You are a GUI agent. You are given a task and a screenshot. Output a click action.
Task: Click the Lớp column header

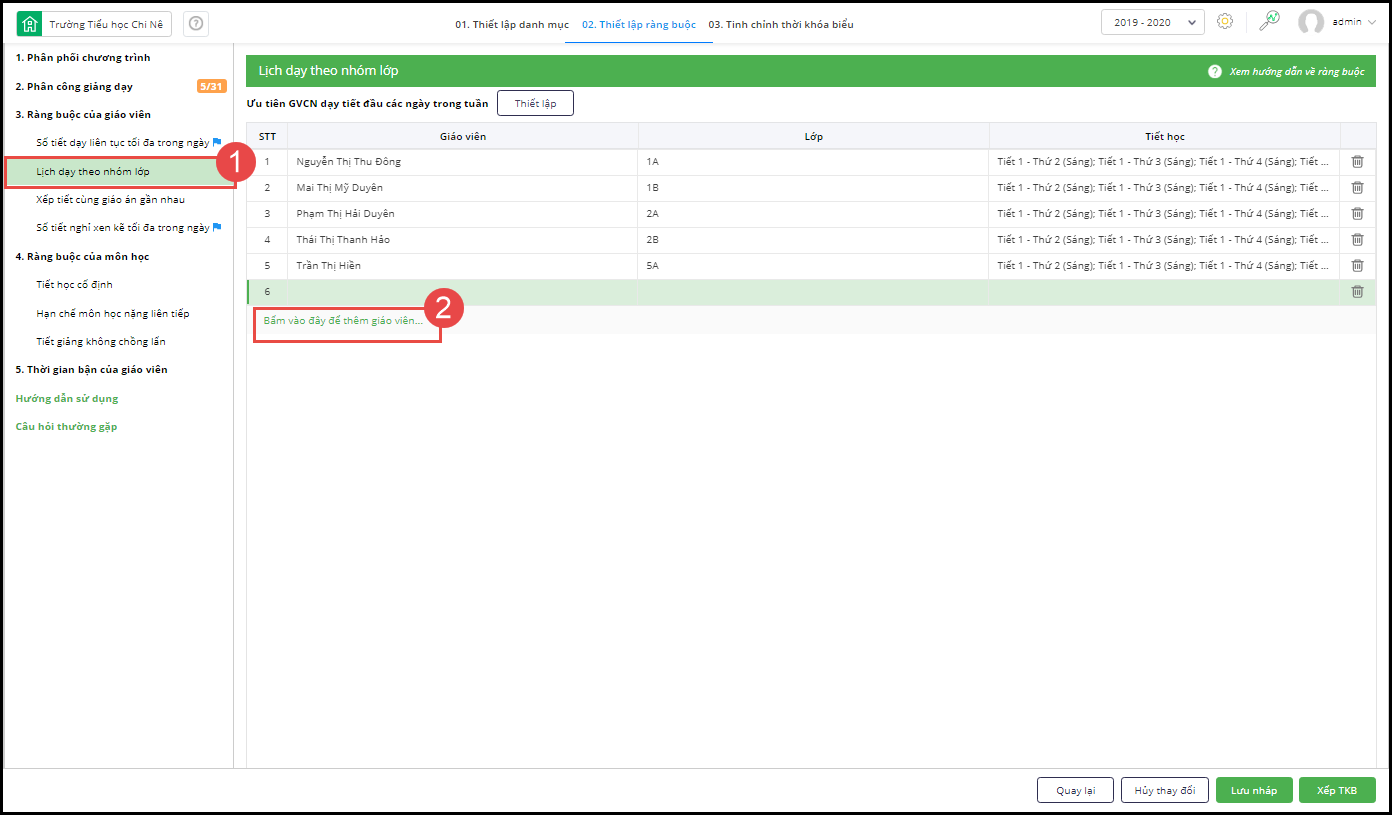pyautogui.click(x=814, y=136)
